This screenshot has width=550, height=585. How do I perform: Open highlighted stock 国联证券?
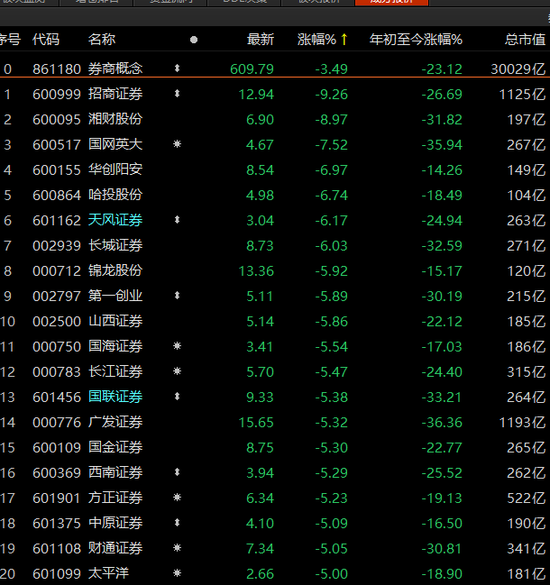115,397
